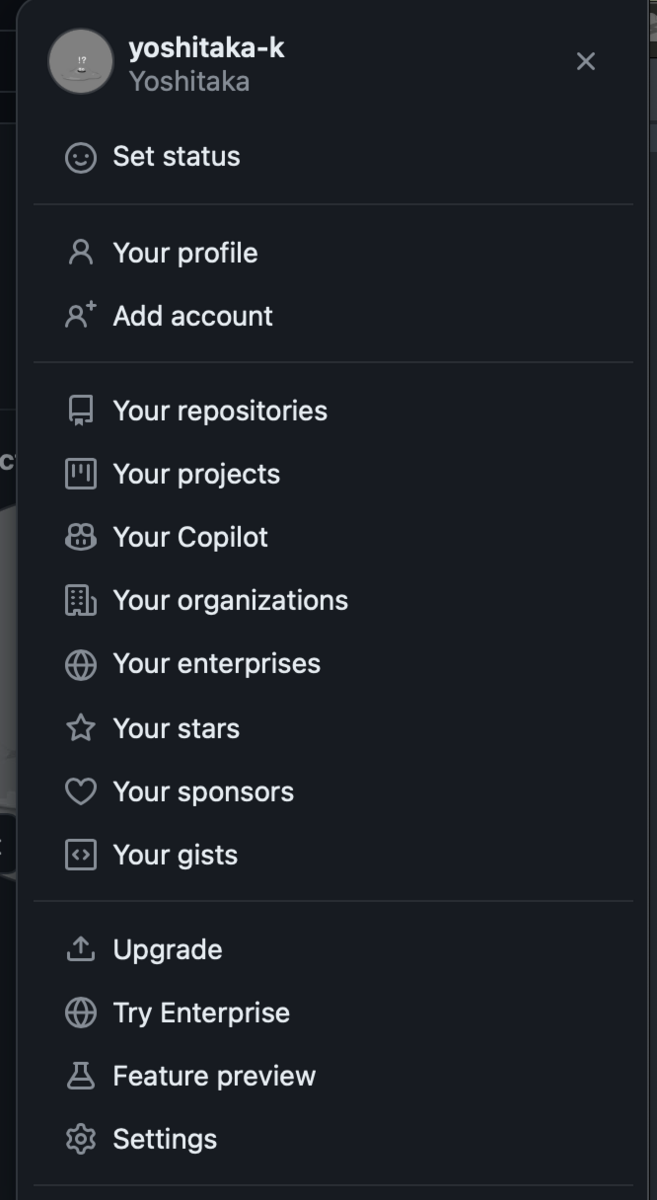Screen dimensions: 657x1200
Task: Close the user menu panel
Action: tap(586, 62)
